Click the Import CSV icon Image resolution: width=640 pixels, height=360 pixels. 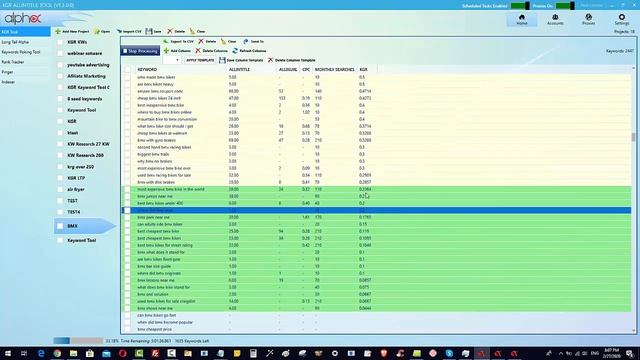pyautogui.click(x=119, y=31)
